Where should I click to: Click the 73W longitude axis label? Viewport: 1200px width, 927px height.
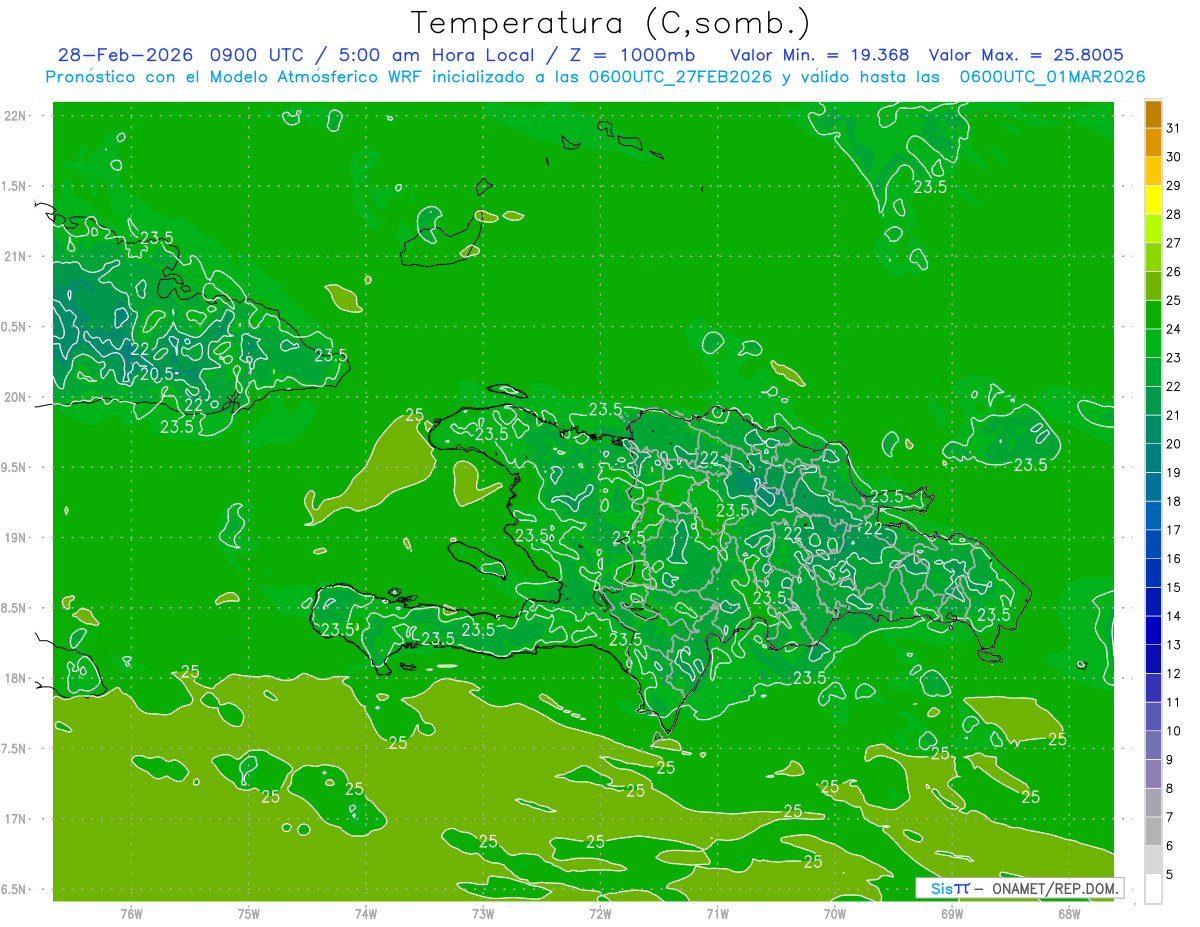(483, 913)
